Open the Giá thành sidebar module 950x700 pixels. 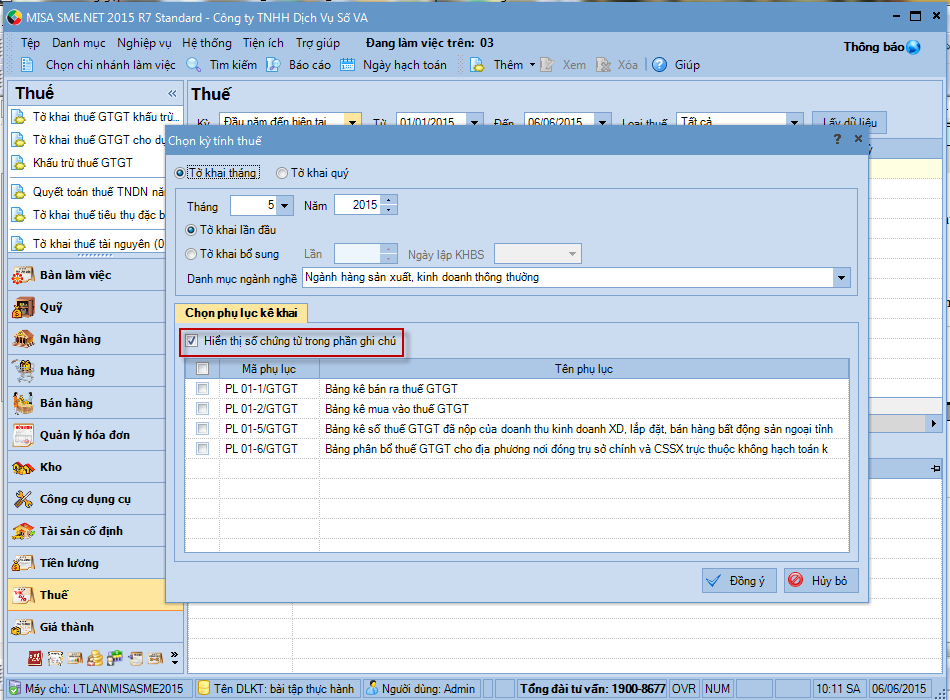click(96, 627)
